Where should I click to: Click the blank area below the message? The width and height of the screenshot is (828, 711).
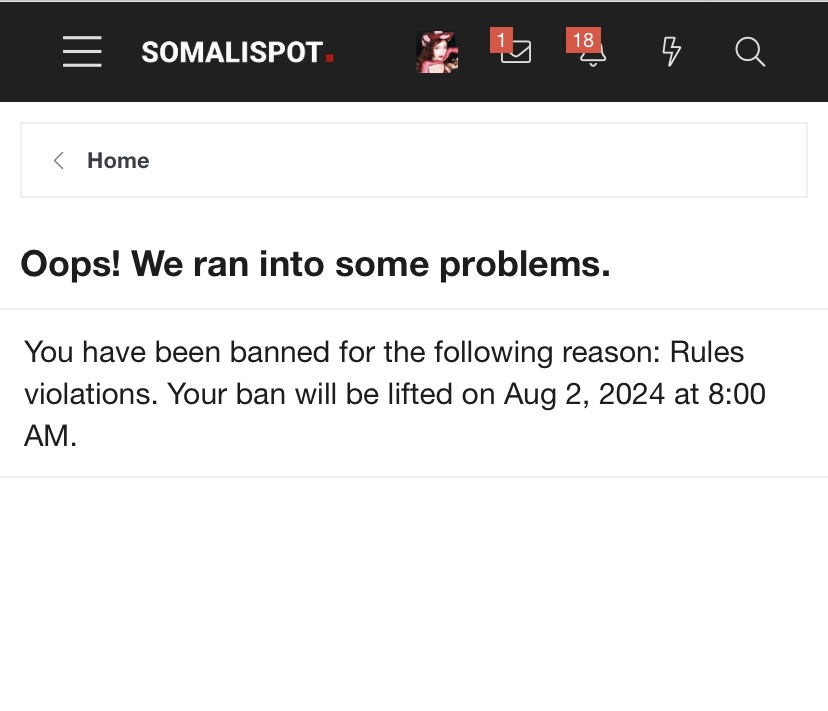pyautogui.click(x=414, y=592)
